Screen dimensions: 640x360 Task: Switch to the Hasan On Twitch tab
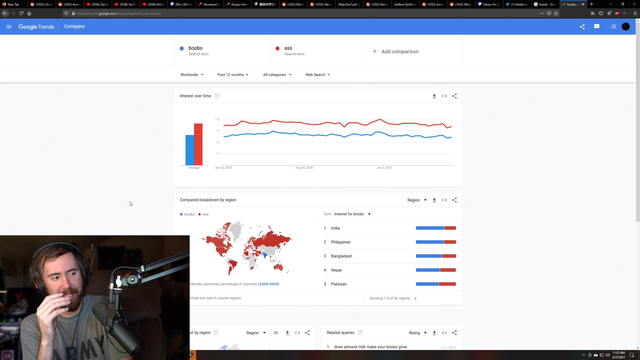[x=489, y=4]
